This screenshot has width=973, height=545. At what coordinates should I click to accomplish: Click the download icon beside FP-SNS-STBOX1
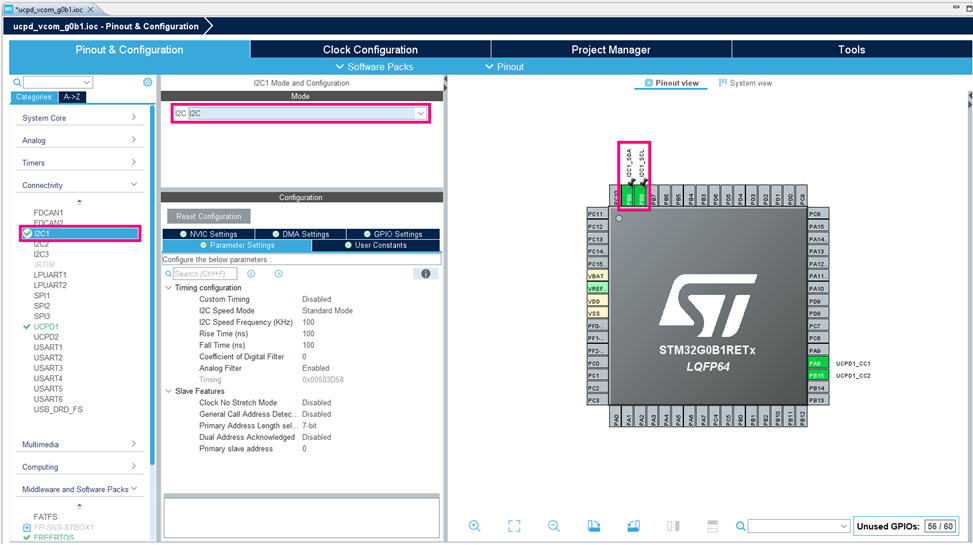click(x=27, y=528)
